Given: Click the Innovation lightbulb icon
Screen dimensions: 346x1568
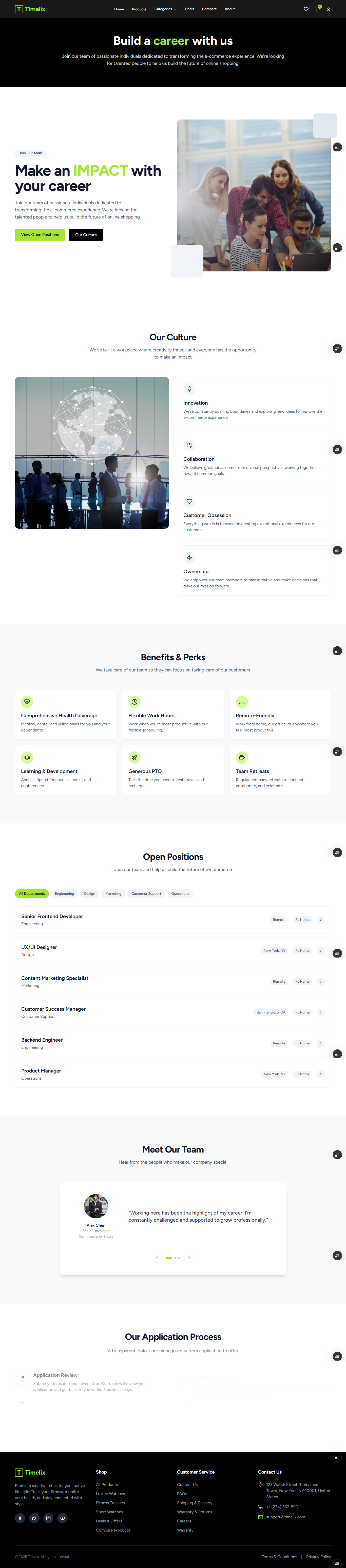Looking at the screenshot, I should (x=189, y=389).
